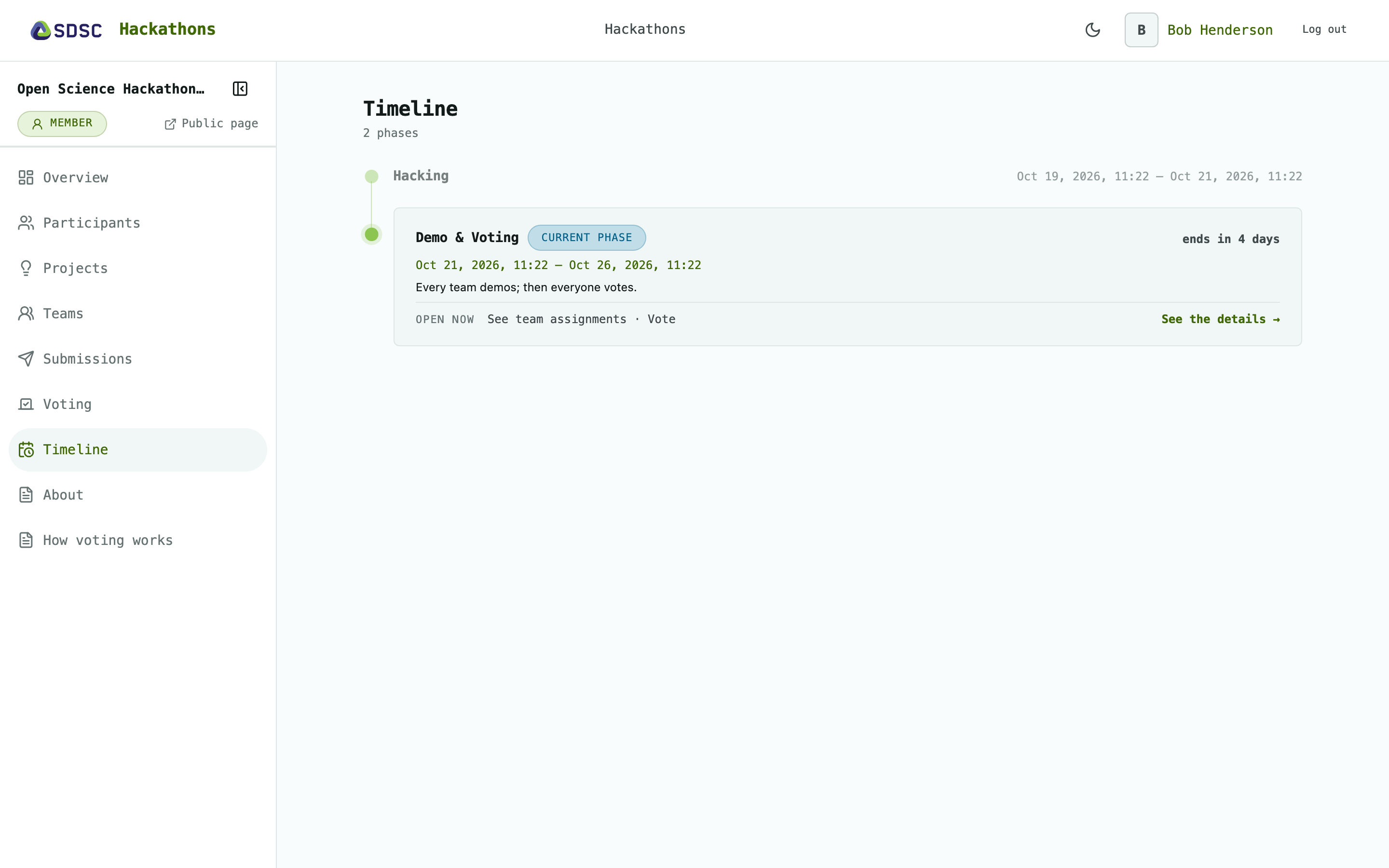Screen dimensions: 1389x868
Task: Follow See the details link
Action: [1220, 319]
